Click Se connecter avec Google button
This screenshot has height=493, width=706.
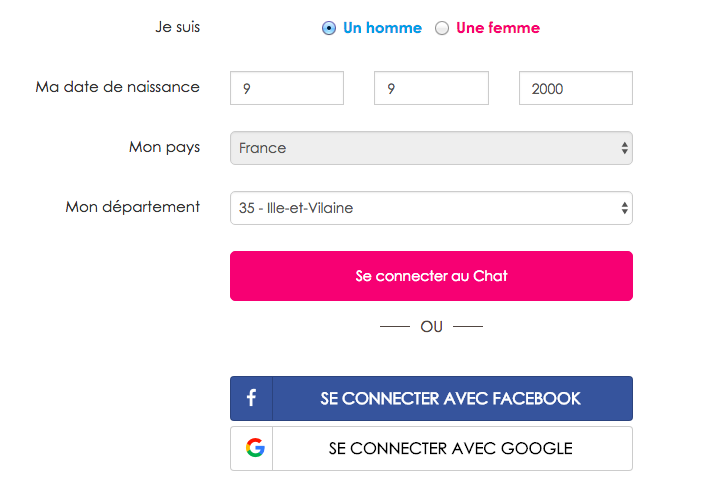click(431, 448)
